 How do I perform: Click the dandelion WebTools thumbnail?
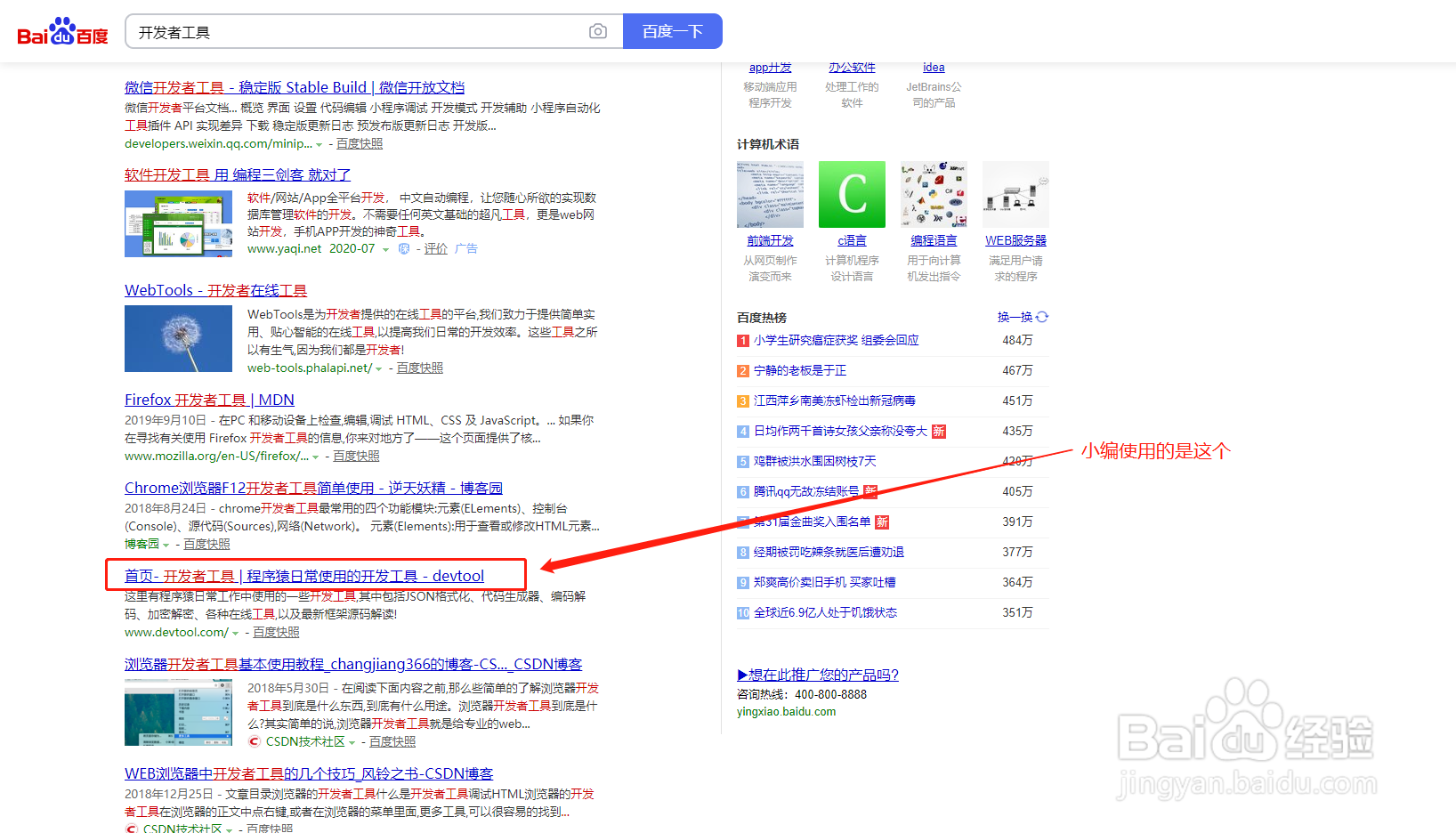[178, 338]
